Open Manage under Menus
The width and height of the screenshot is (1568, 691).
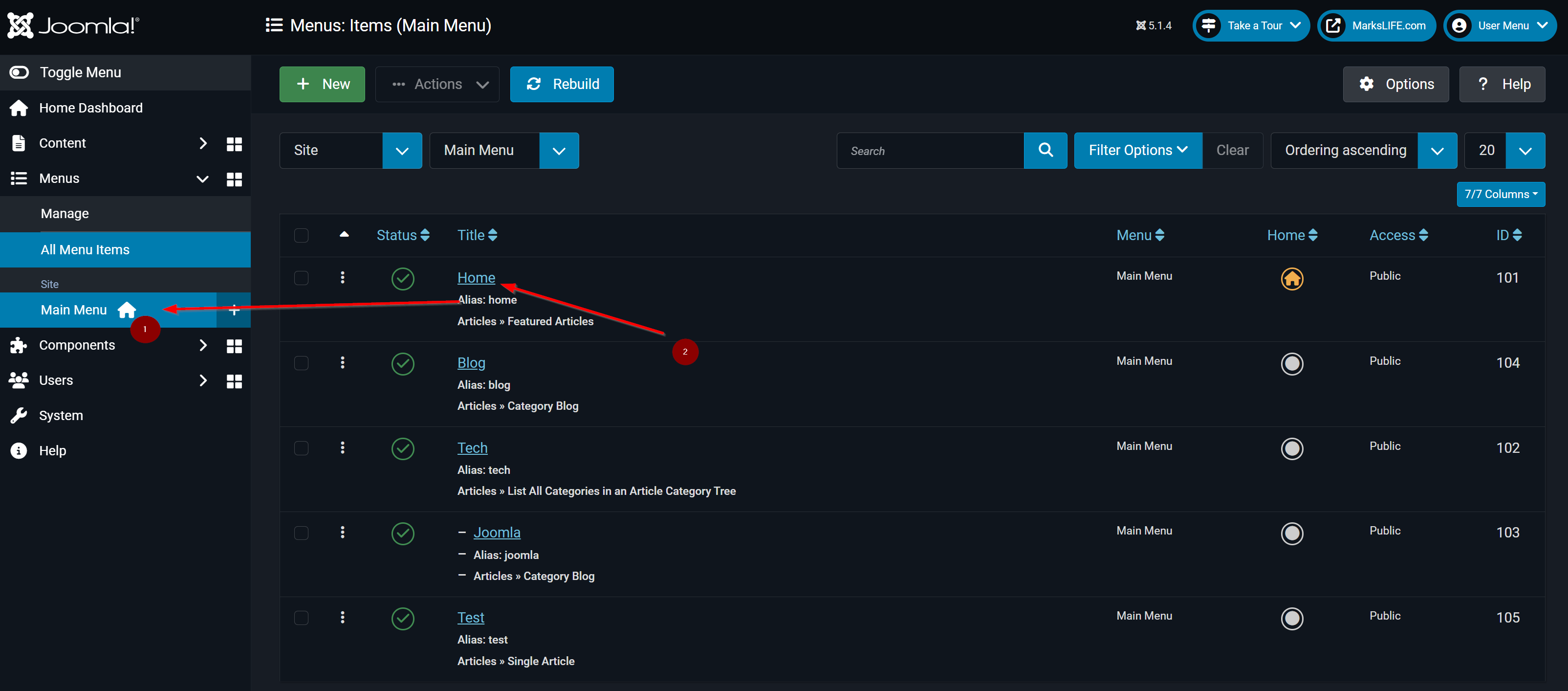(126, 214)
